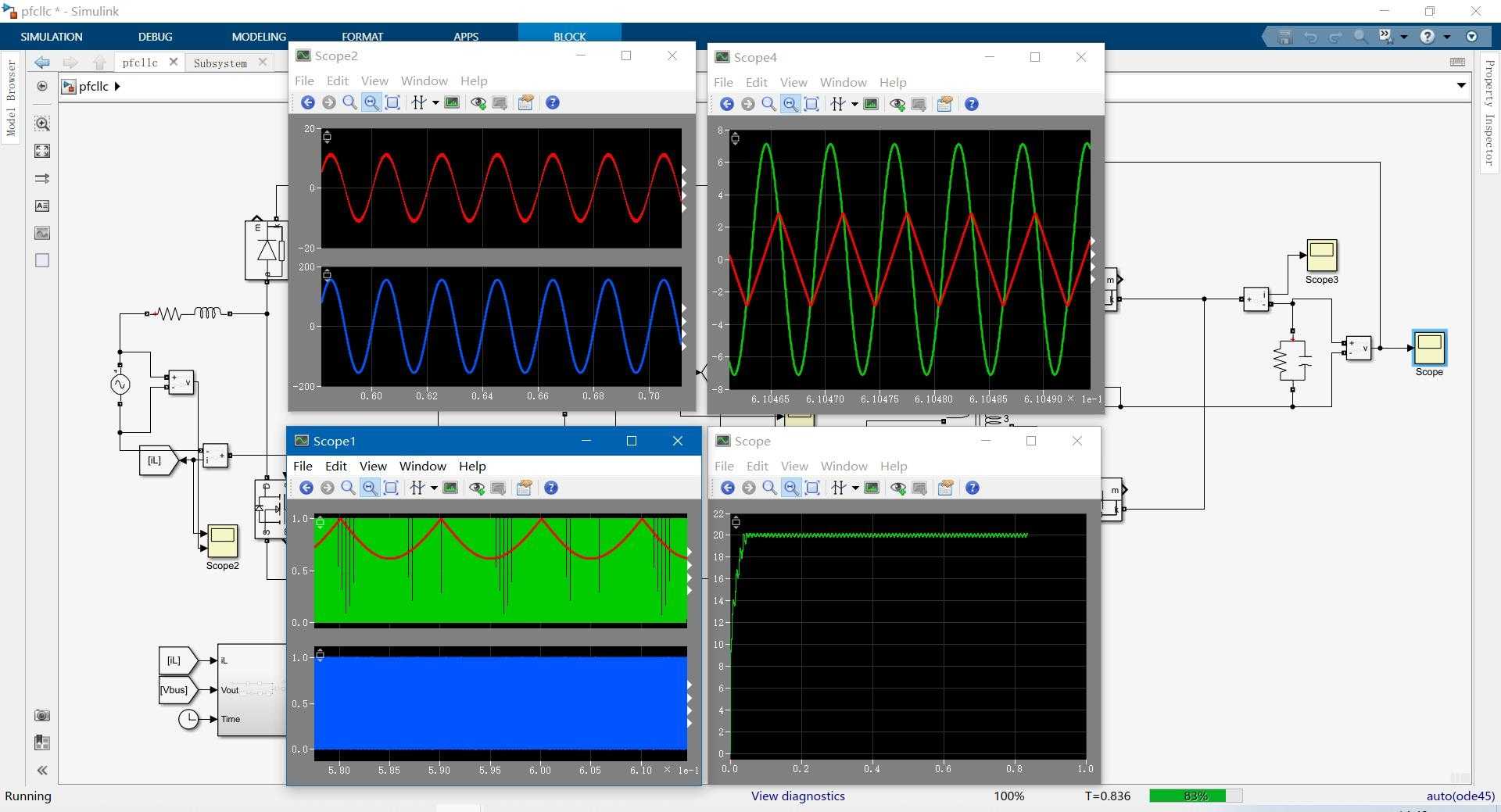Select the Zoom In tool on Scope2 toolbar
Screen dimensions: 1501x812
point(349,102)
